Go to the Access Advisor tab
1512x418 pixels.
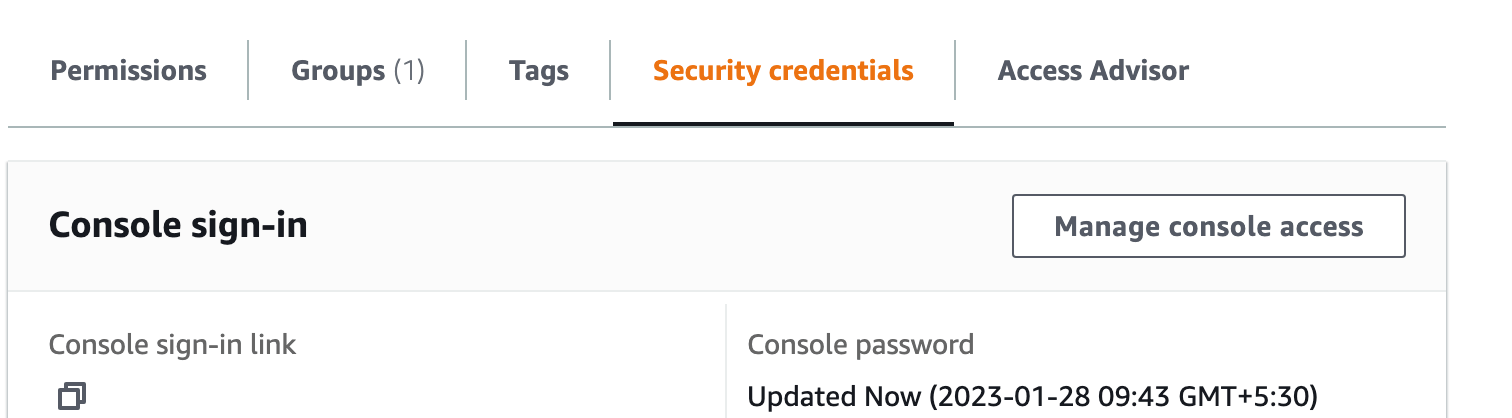(1094, 71)
